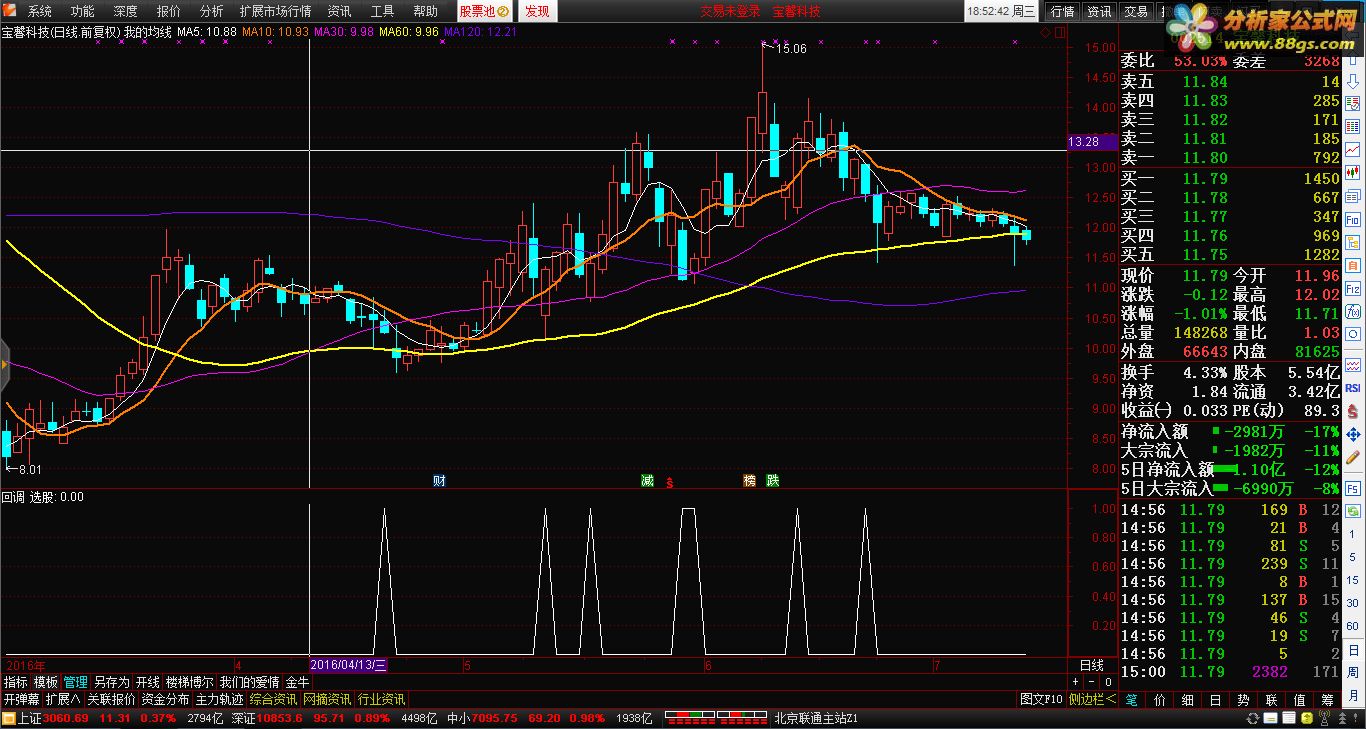Click the RSI indicator icon
The width and height of the screenshot is (1366, 729).
click(x=1353, y=386)
